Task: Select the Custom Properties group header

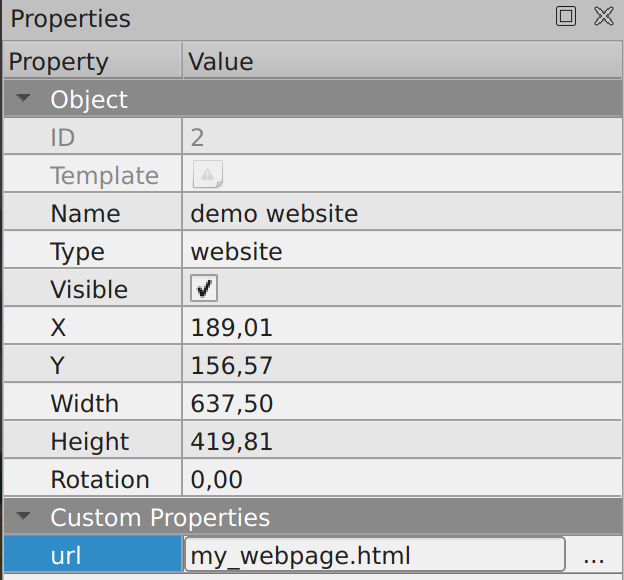Action: click(313, 517)
